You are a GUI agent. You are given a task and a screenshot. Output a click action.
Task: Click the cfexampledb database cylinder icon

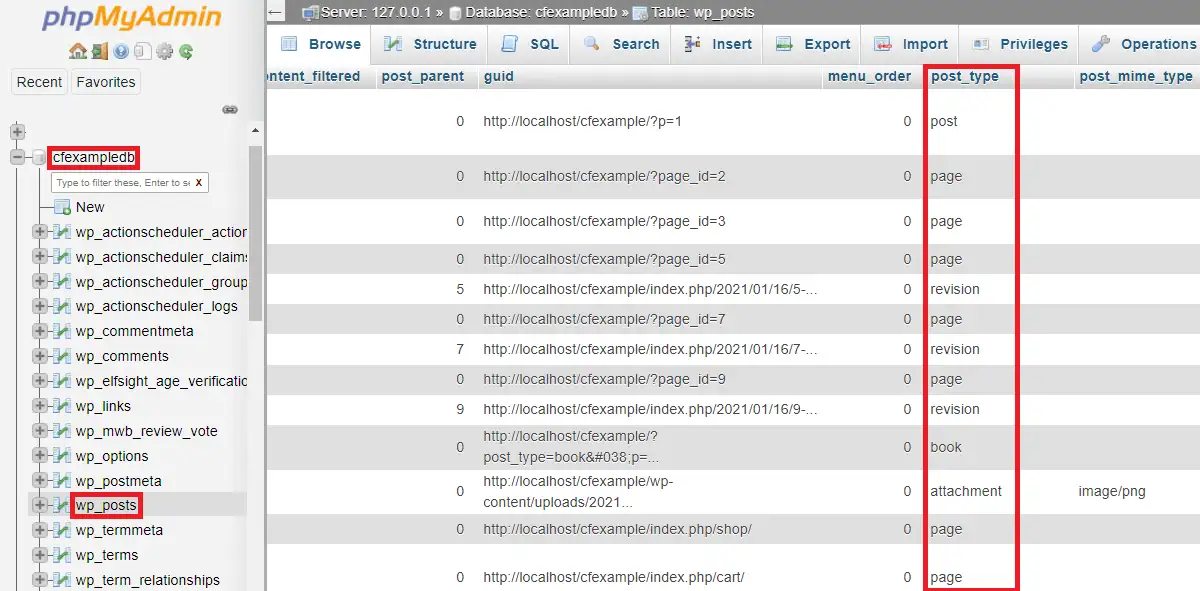[39, 158]
